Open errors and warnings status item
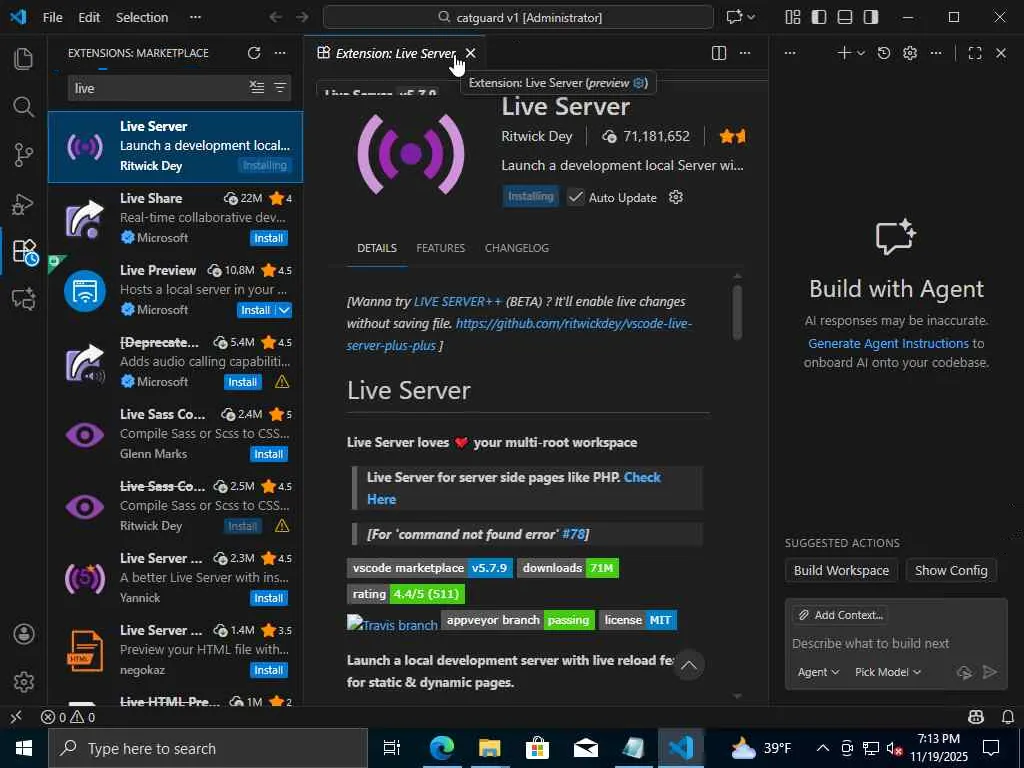Screen dimensions: 1024x768 [x=68, y=717]
